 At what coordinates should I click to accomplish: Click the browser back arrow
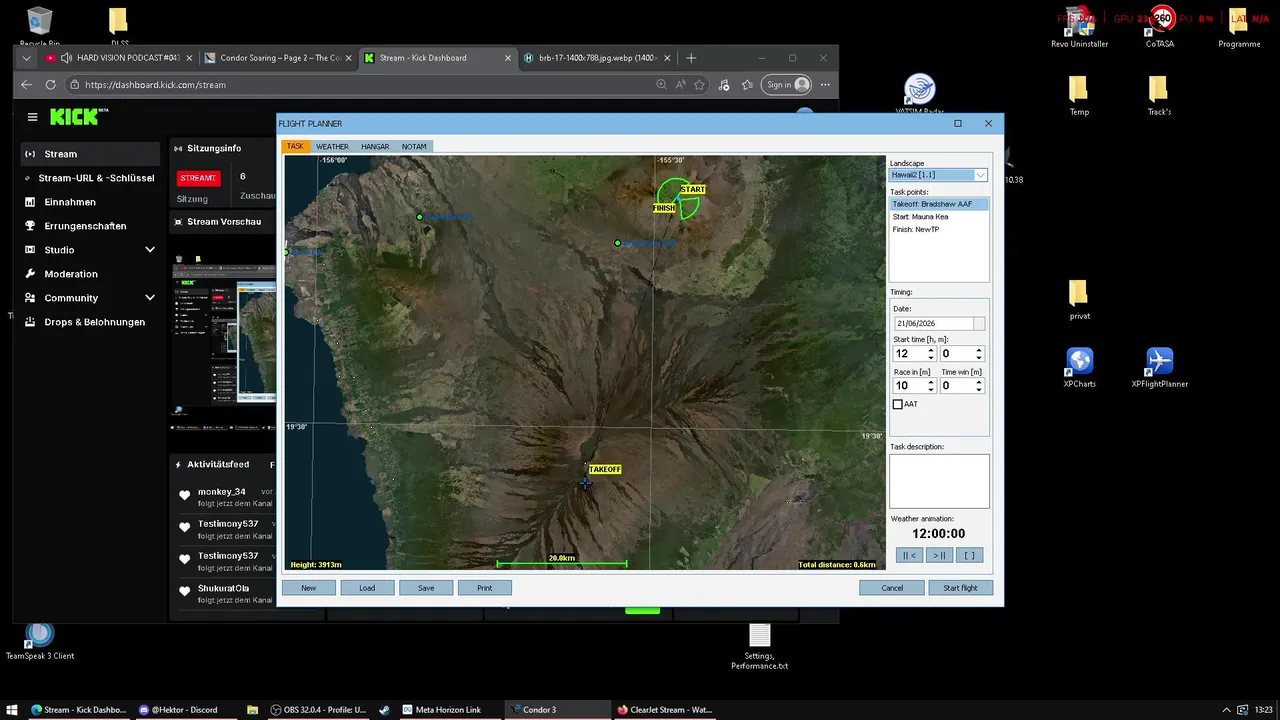pos(26,85)
